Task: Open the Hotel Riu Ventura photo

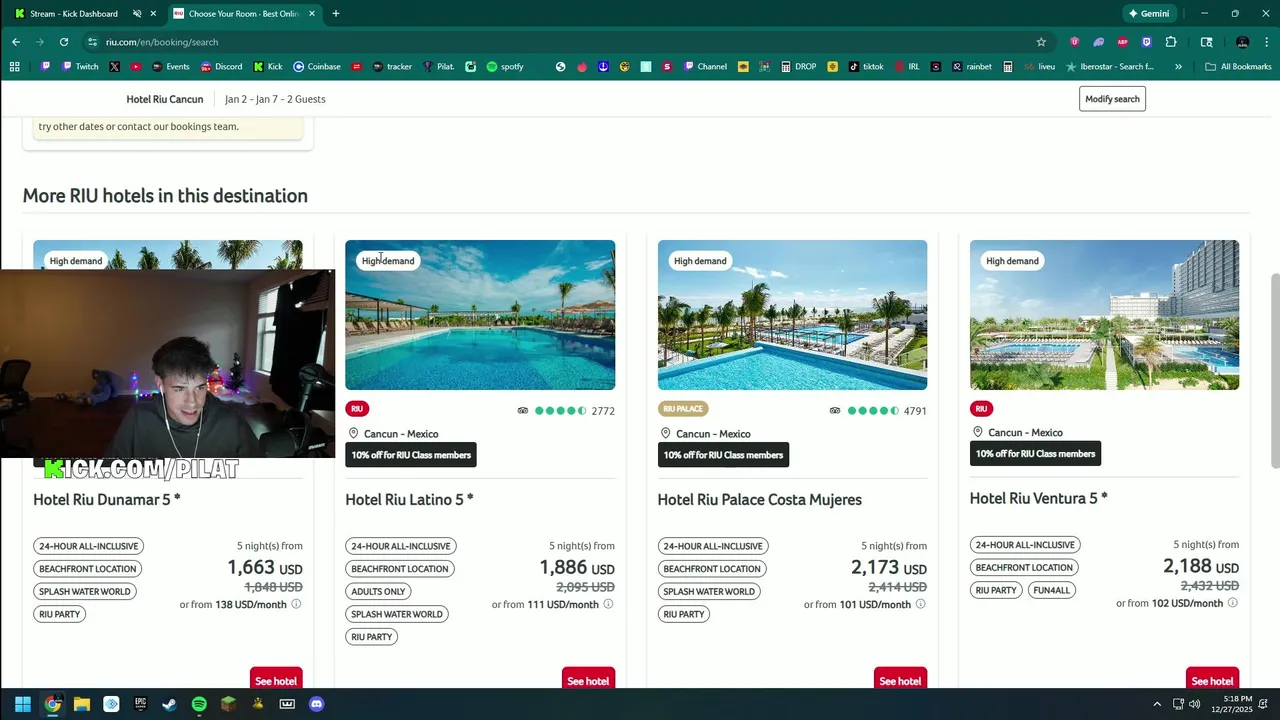Action: tap(1104, 315)
